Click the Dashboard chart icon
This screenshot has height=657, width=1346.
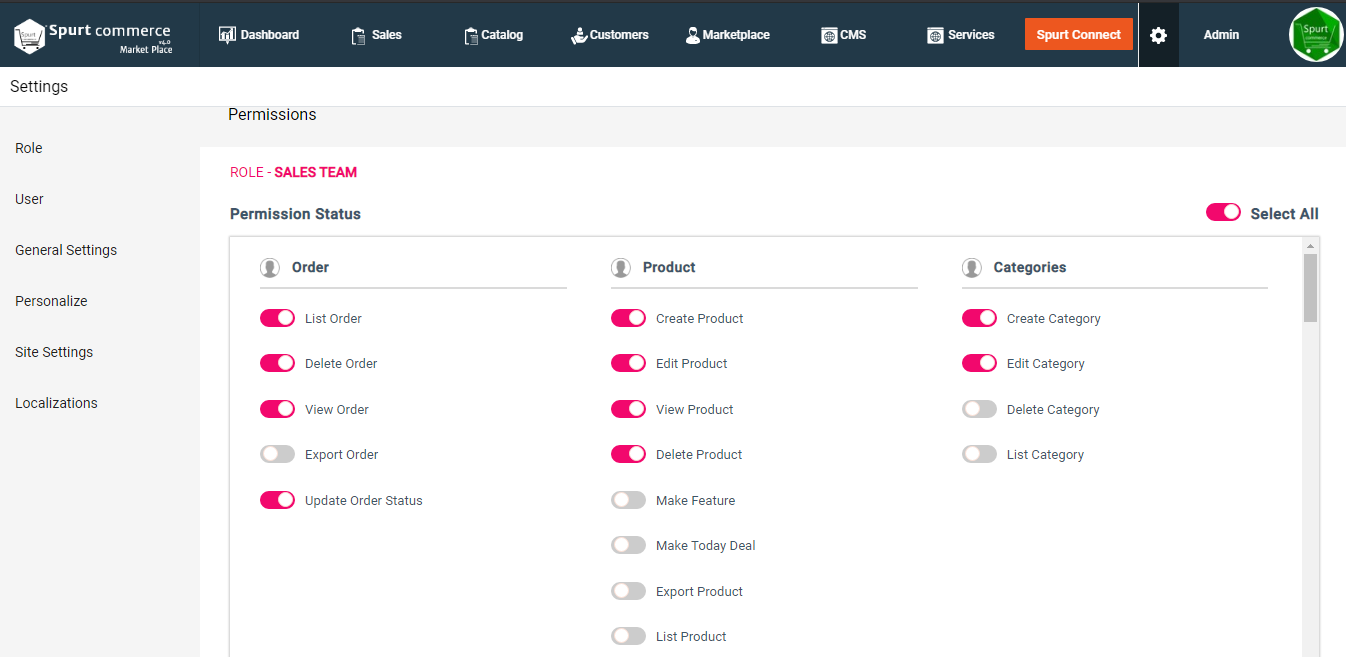[227, 35]
